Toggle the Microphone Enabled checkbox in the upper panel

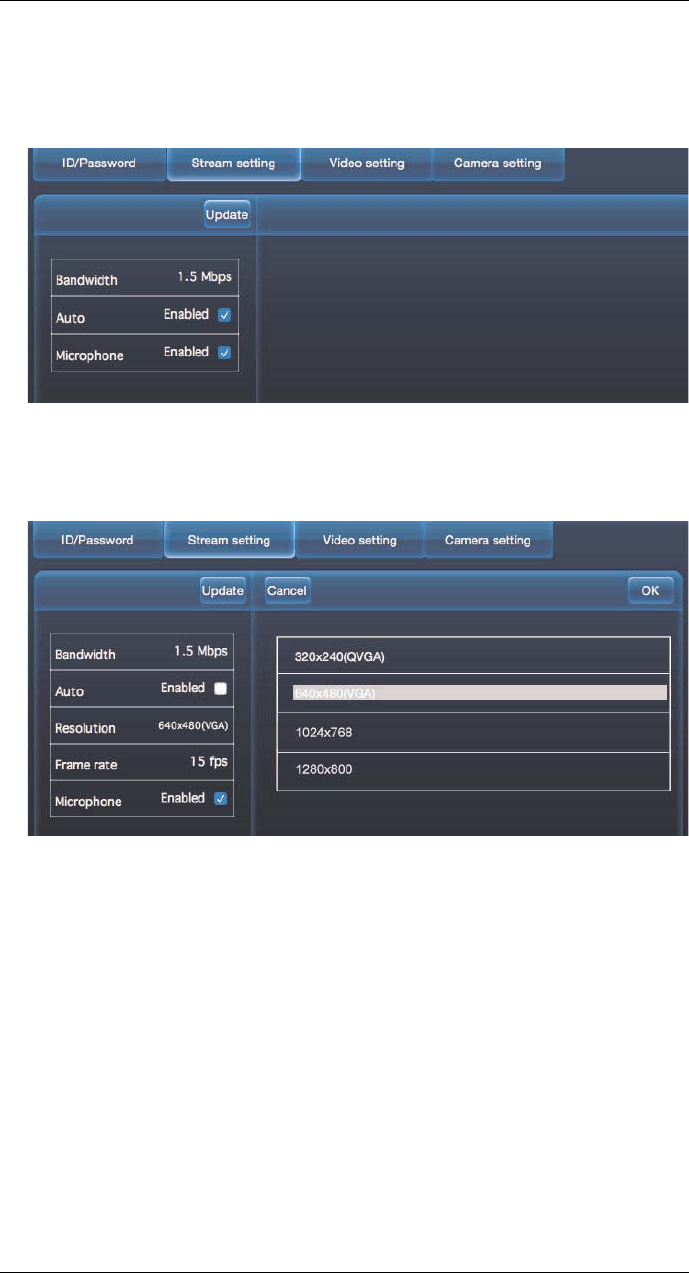click(224, 352)
